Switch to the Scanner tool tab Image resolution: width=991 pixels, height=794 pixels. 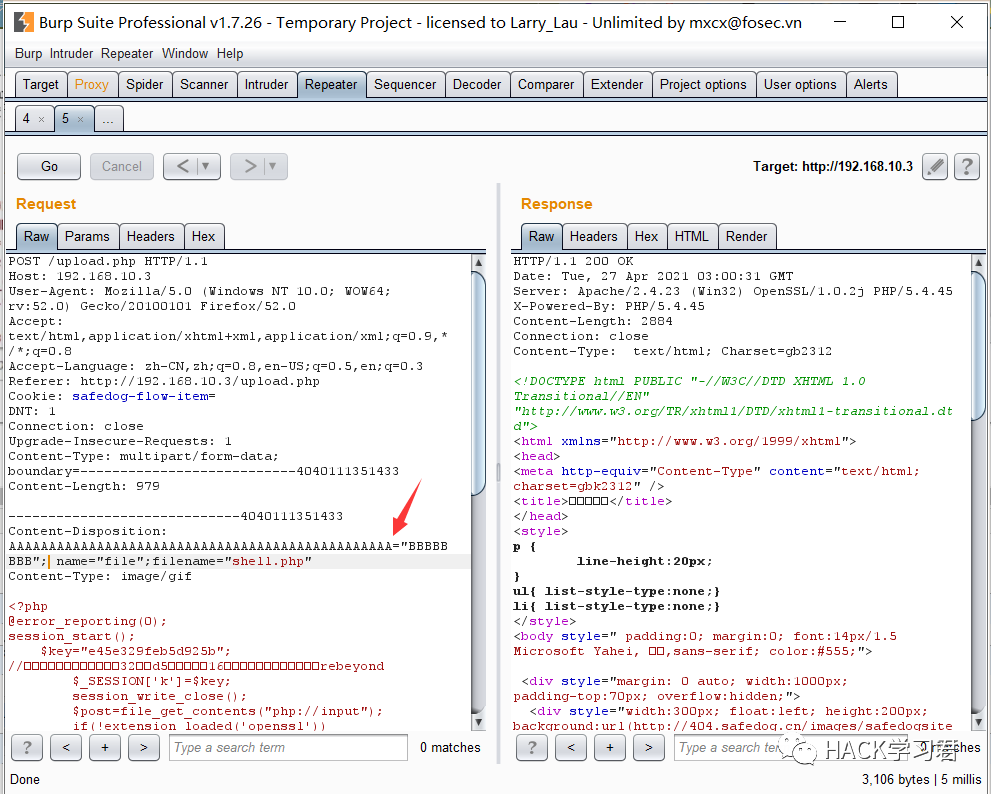tap(204, 85)
